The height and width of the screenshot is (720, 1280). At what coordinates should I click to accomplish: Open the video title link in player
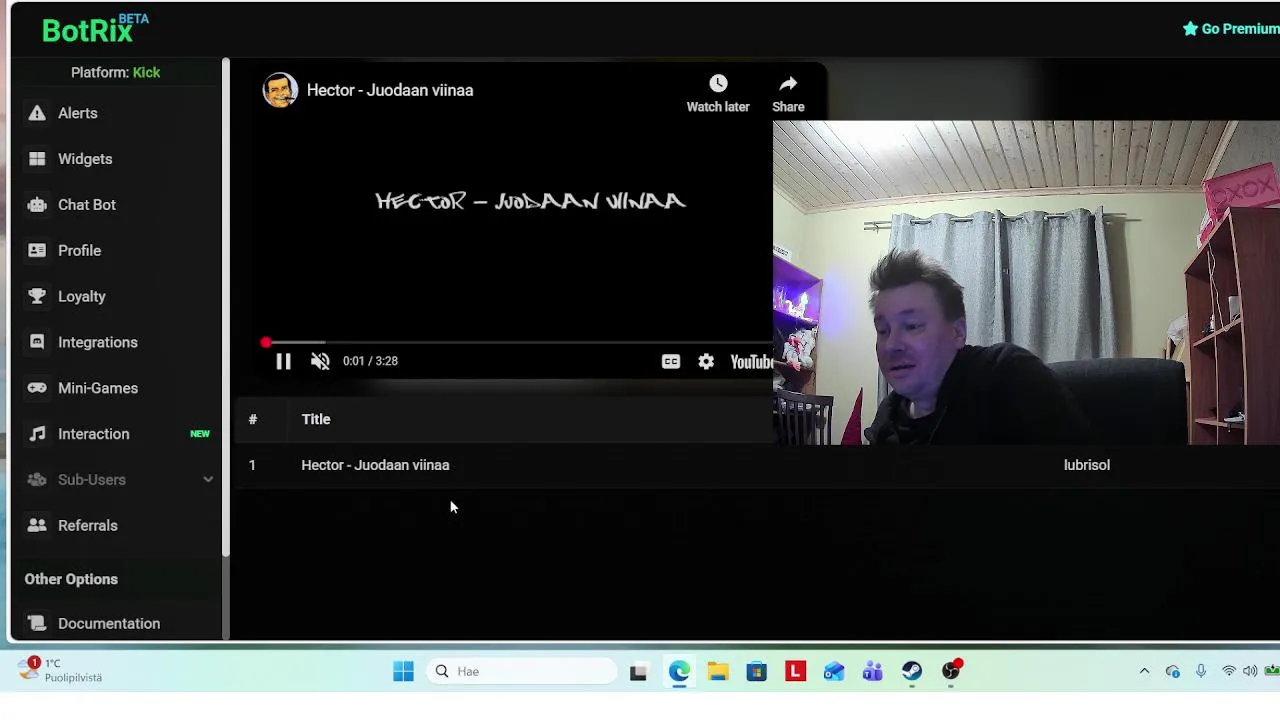pos(390,90)
